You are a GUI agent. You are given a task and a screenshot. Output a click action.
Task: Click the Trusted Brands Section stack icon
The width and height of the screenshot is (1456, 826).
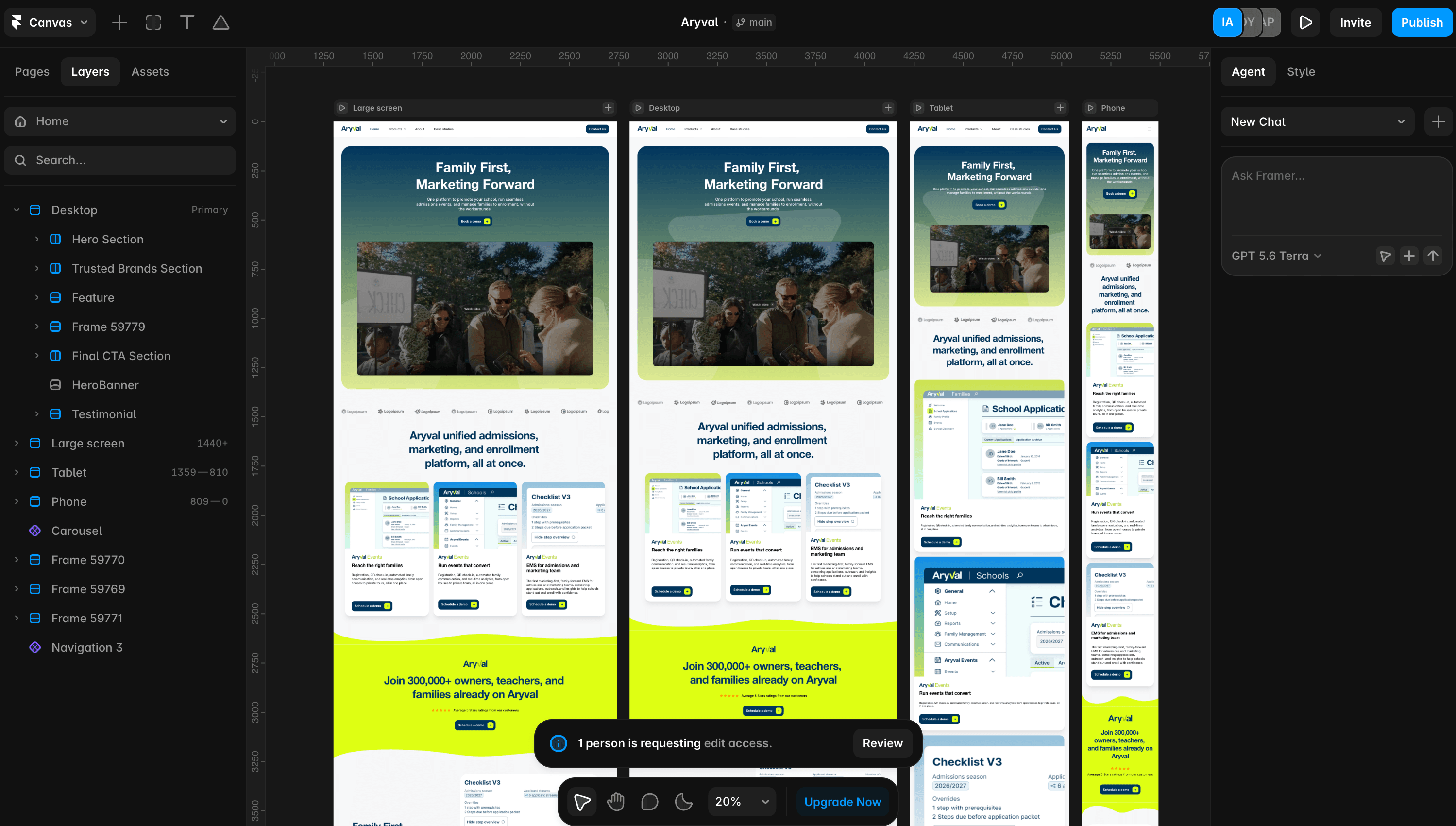(55, 268)
